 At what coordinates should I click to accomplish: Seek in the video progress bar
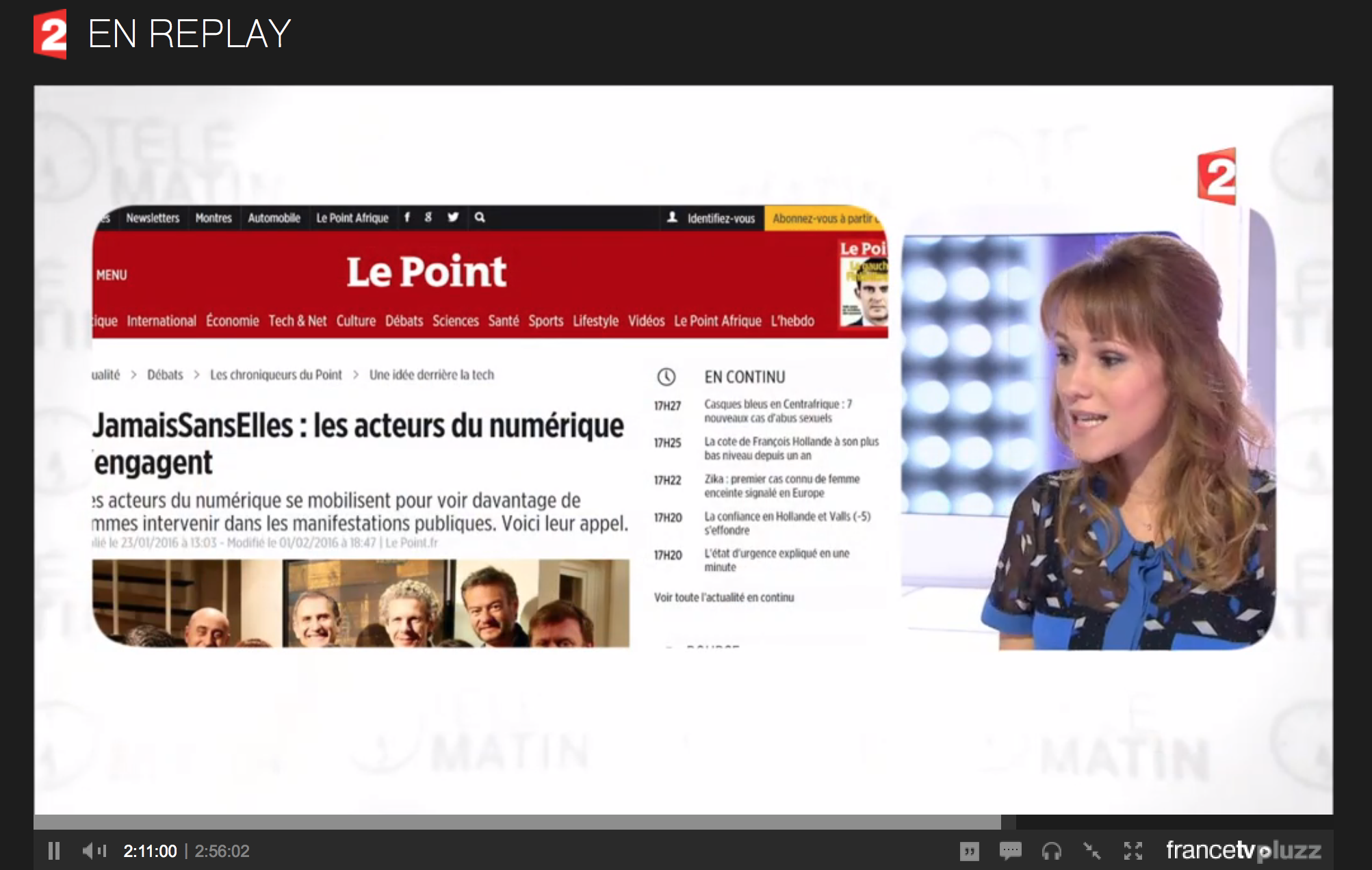point(683,821)
